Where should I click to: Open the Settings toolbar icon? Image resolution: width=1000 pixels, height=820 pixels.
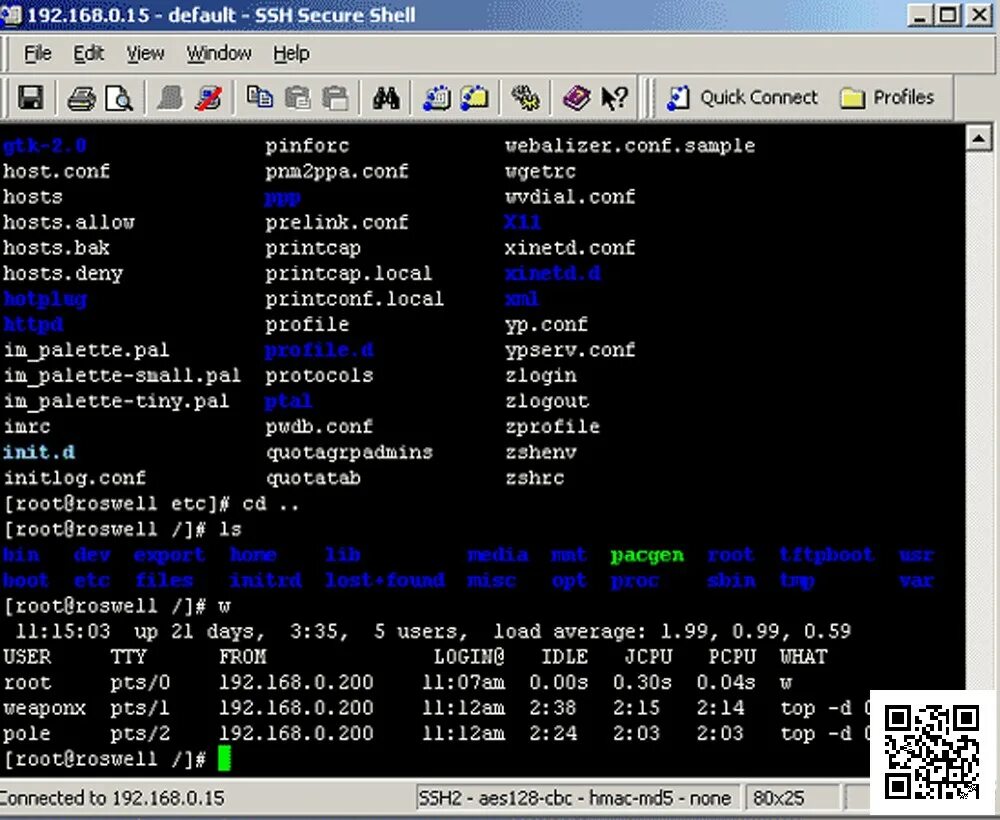tap(526, 98)
